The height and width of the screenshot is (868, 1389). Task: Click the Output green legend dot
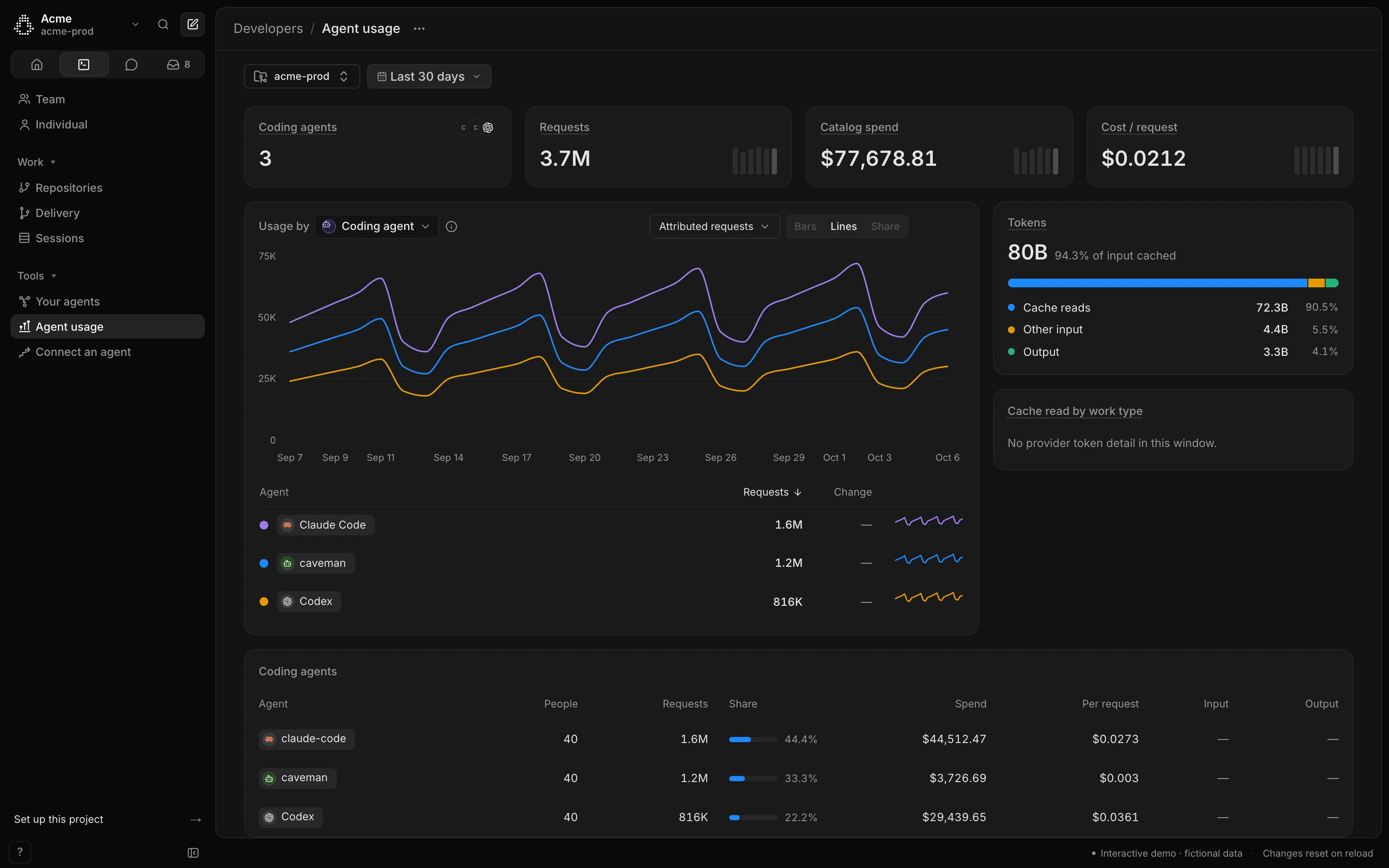1011,352
